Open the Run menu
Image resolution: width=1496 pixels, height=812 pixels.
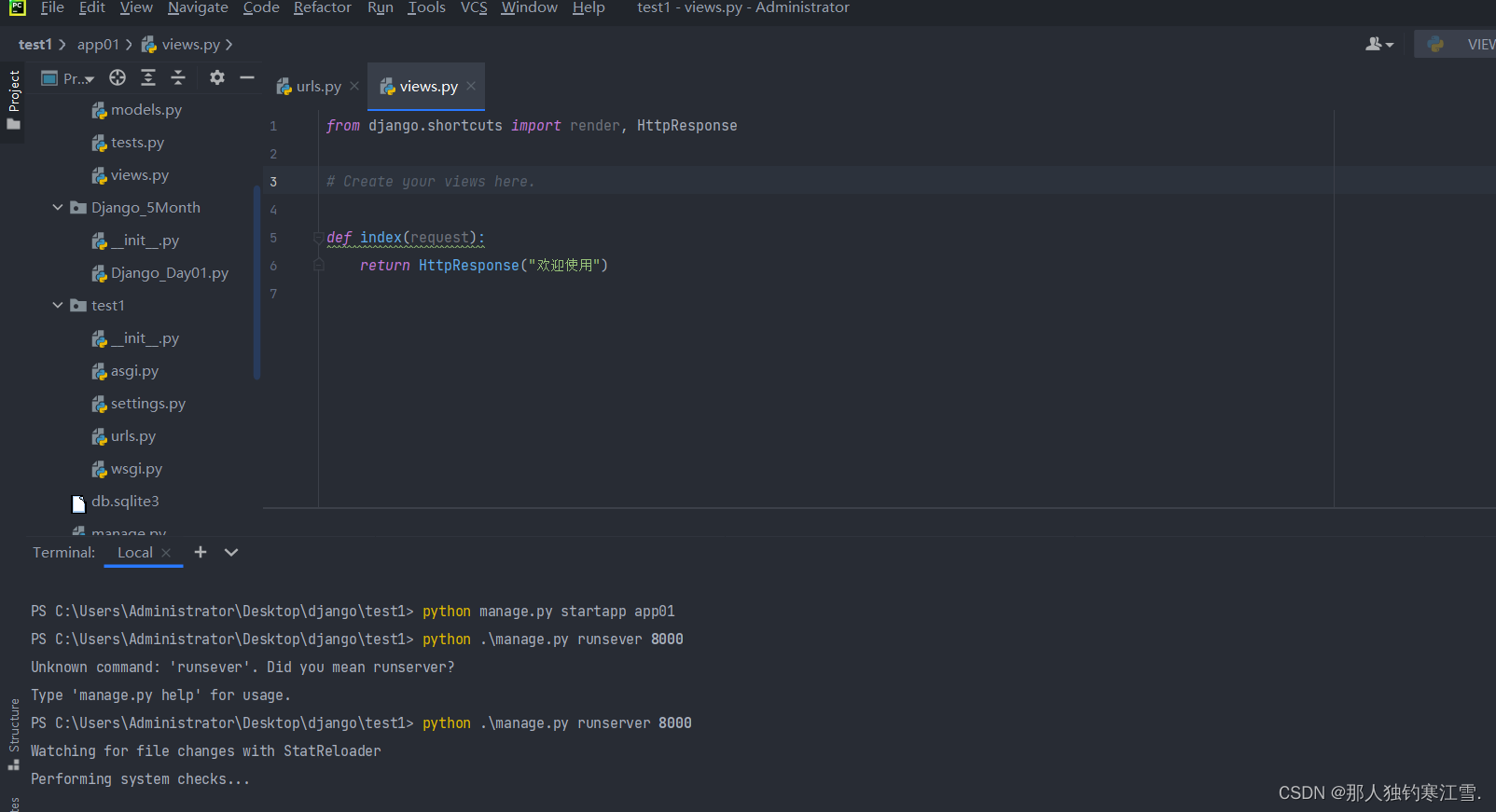click(380, 7)
